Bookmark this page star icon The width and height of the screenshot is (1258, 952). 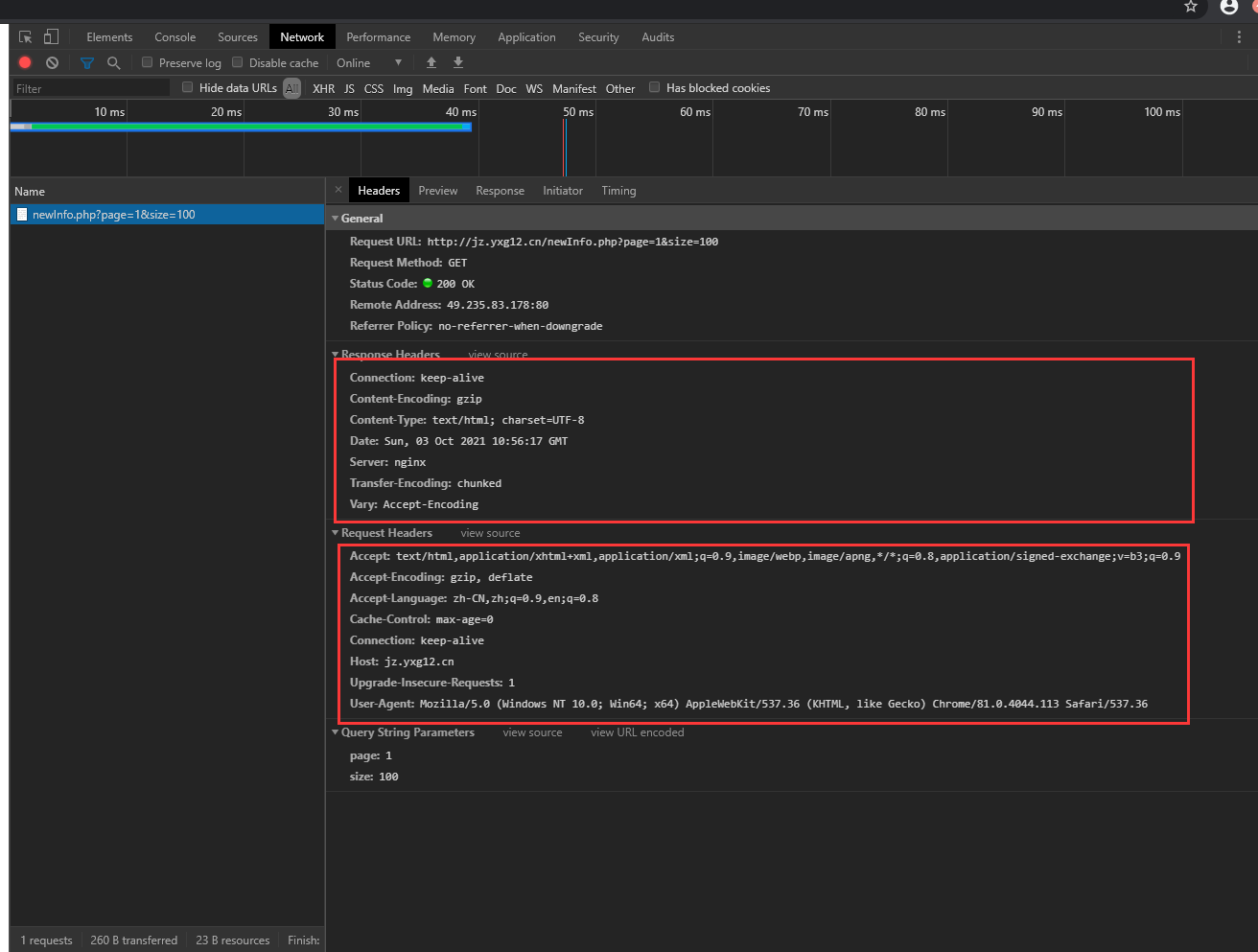click(1191, 7)
